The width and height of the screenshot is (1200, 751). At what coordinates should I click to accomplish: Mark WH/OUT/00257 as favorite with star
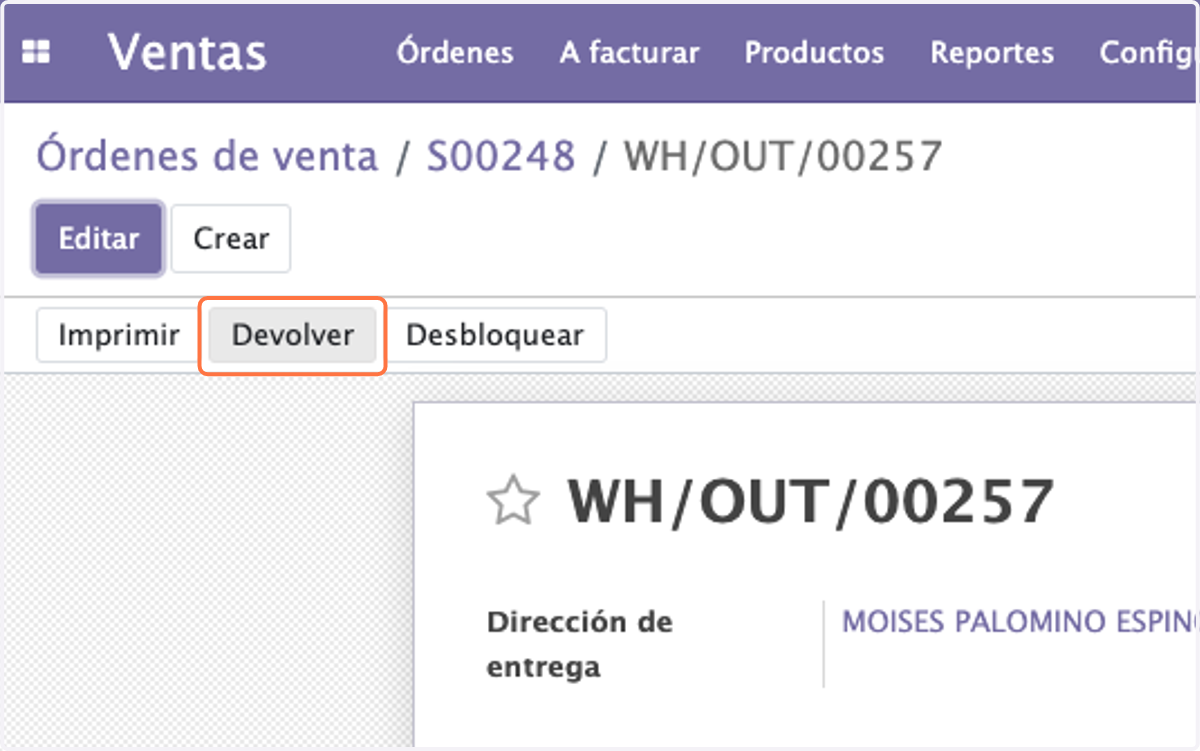point(513,502)
